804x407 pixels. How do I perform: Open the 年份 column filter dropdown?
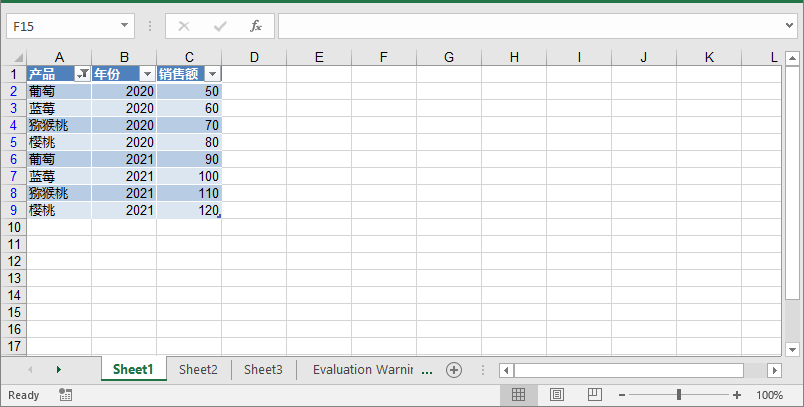(147, 74)
